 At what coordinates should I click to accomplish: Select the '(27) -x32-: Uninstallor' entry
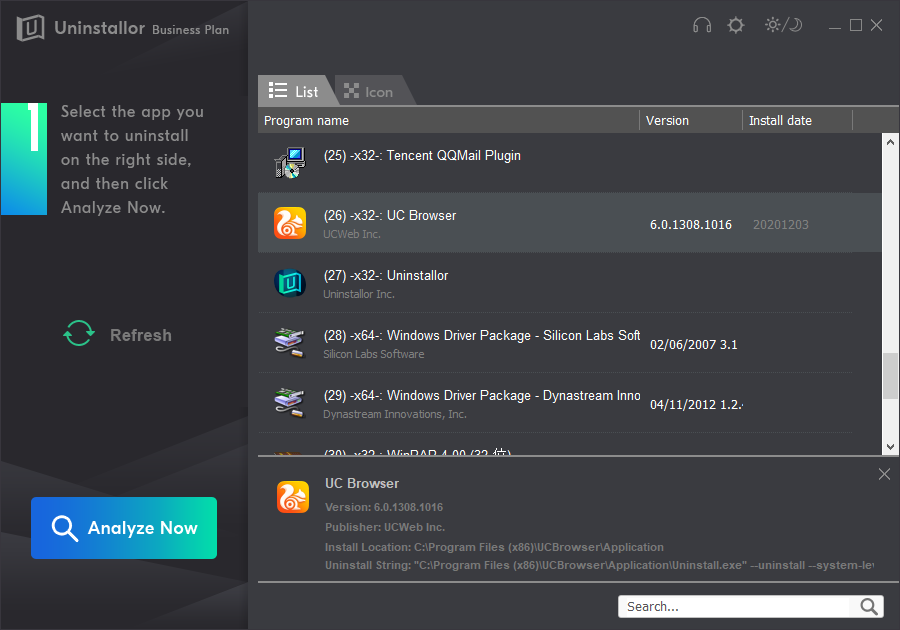386,275
